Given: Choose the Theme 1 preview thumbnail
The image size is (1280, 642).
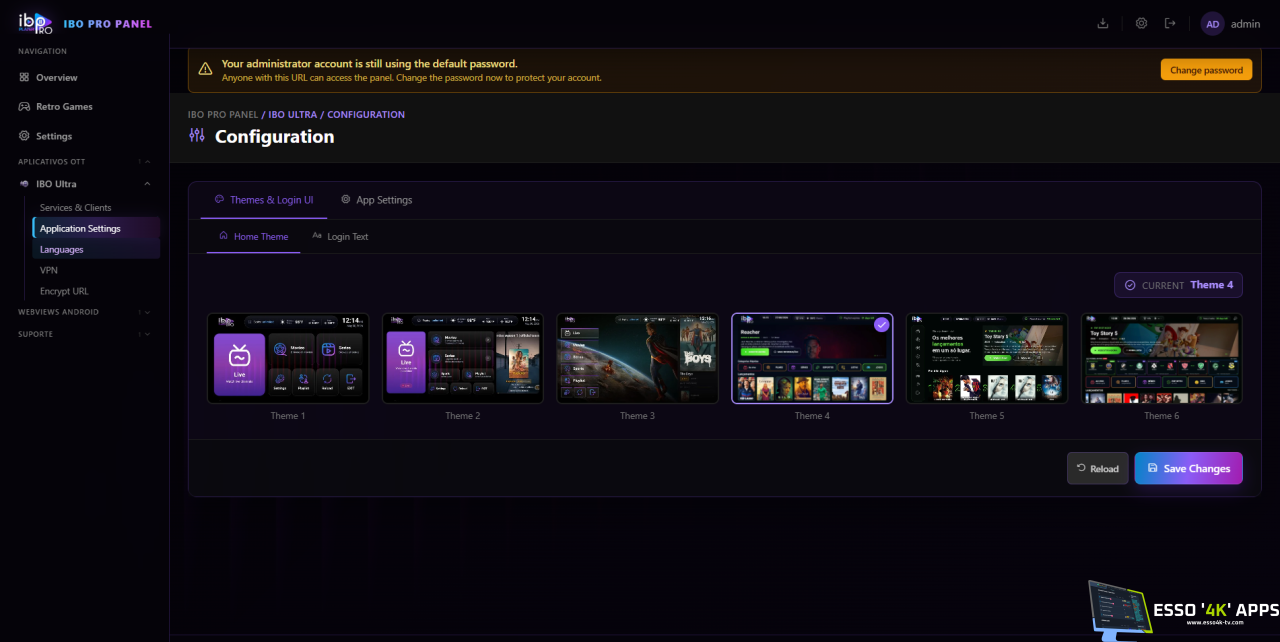Looking at the screenshot, I should tap(288, 358).
